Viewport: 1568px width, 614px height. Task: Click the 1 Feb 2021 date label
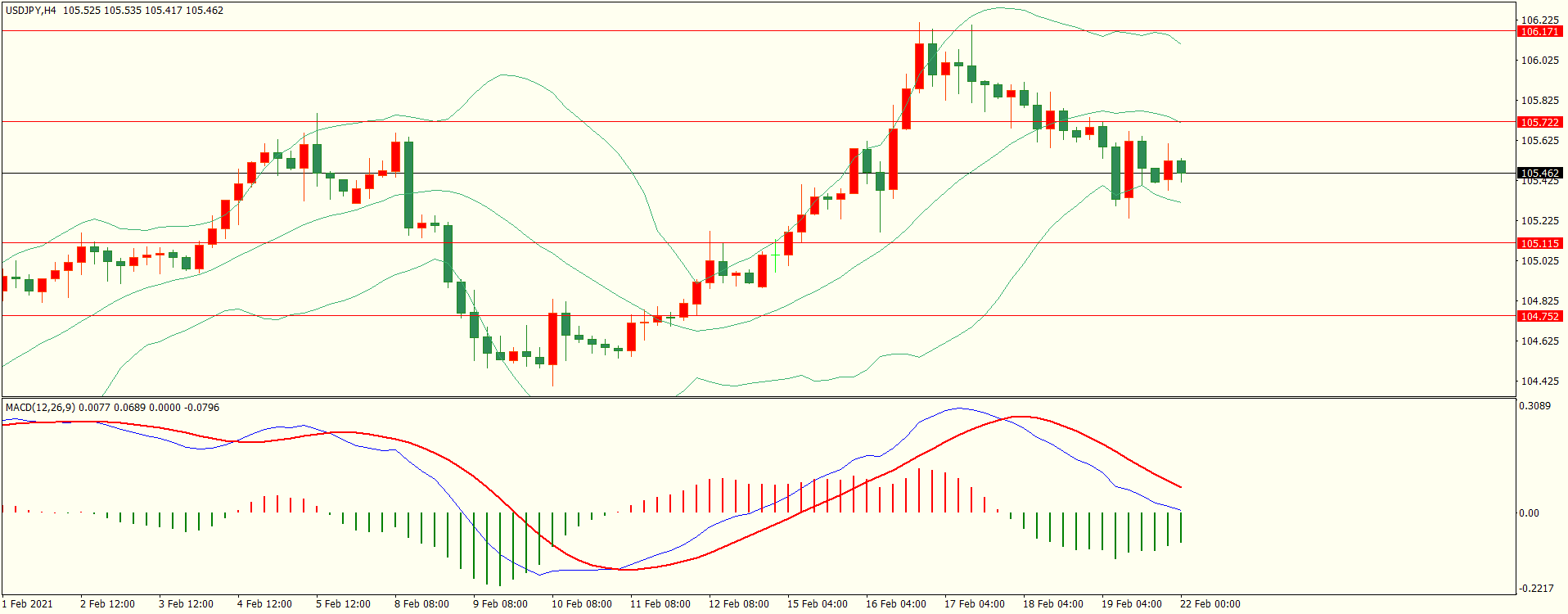(x=28, y=604)
